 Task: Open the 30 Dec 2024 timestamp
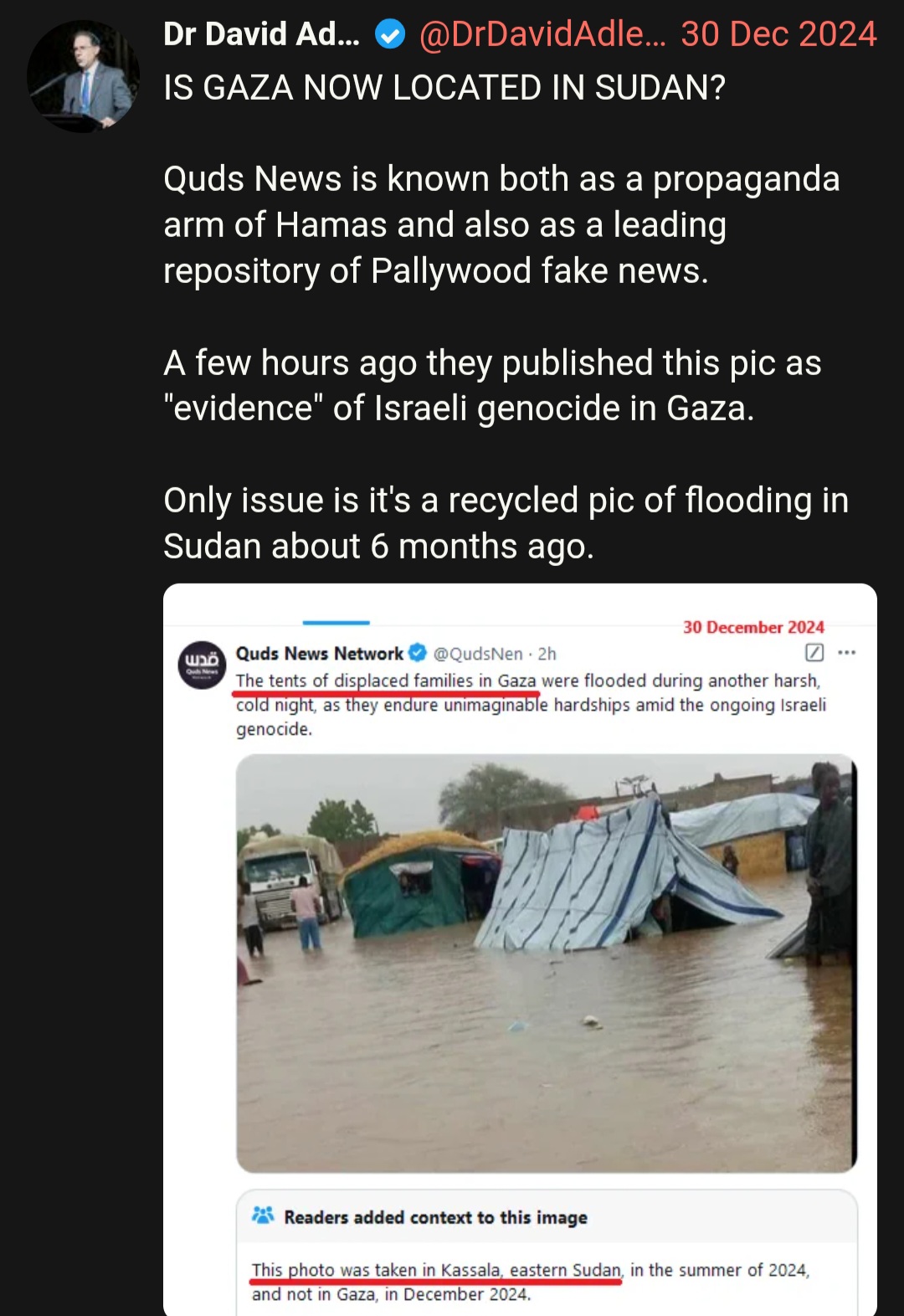click(778, 34)
